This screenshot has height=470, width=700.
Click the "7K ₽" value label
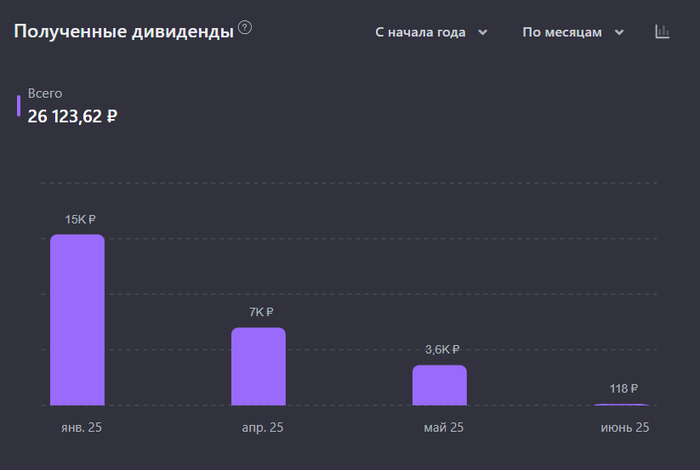262,312
